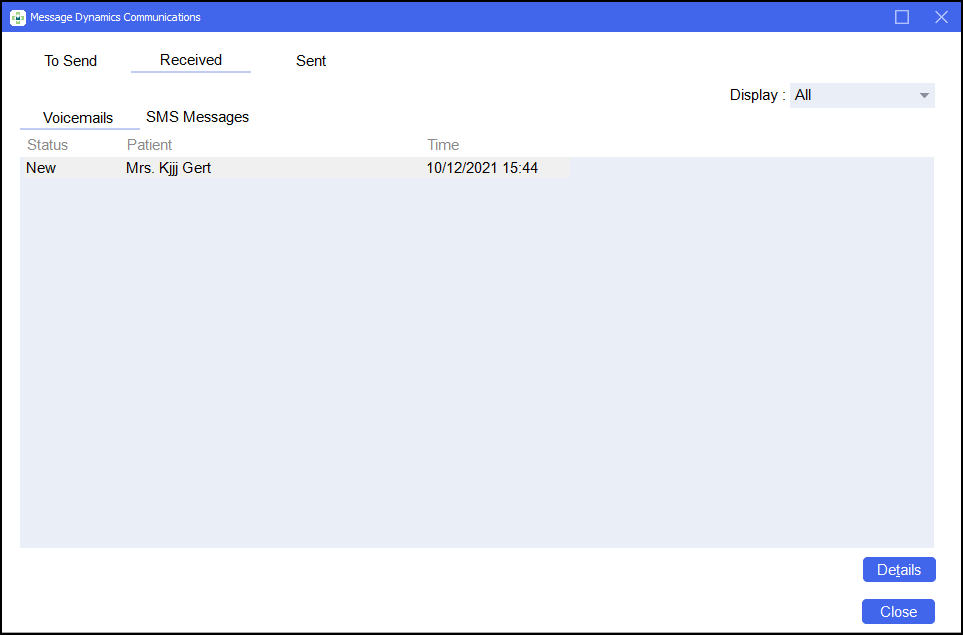Sort messages by Time column header
Viewport: 963px width, 635px height.
click(x=443, y=145)
